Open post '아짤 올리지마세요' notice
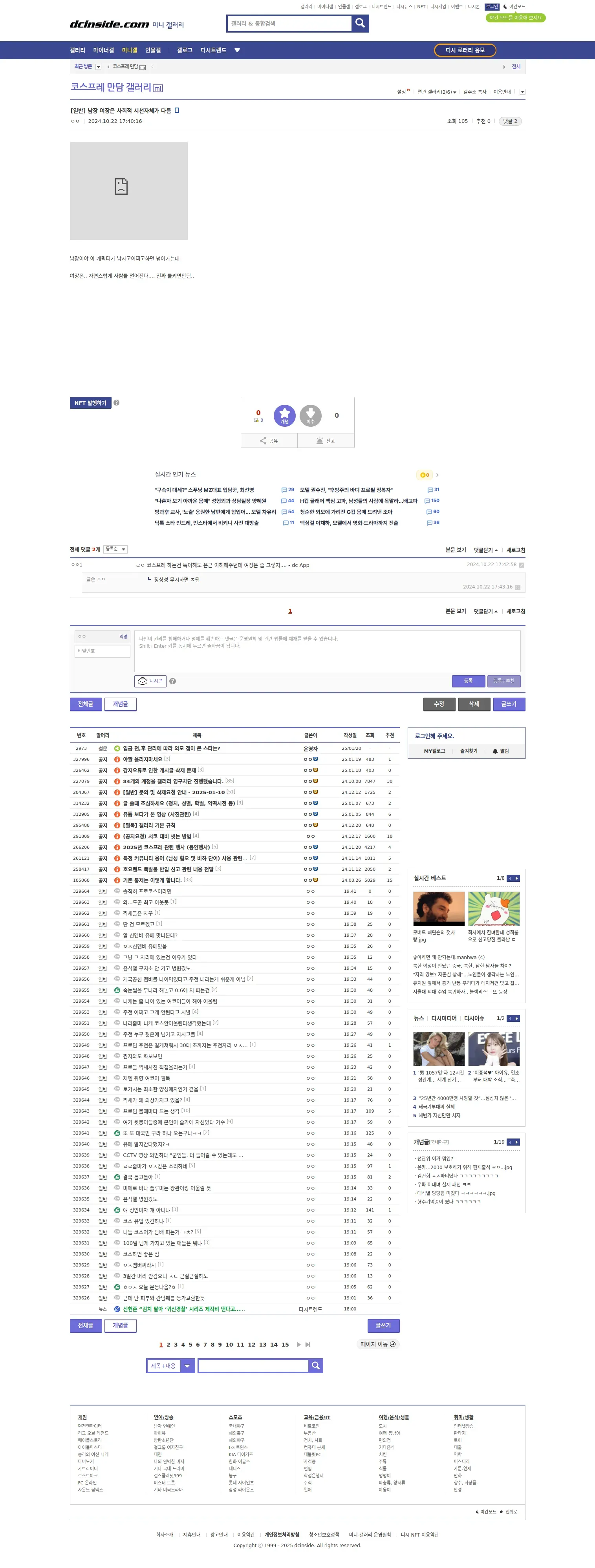595x1568 pixels. (x=143, y=759)
